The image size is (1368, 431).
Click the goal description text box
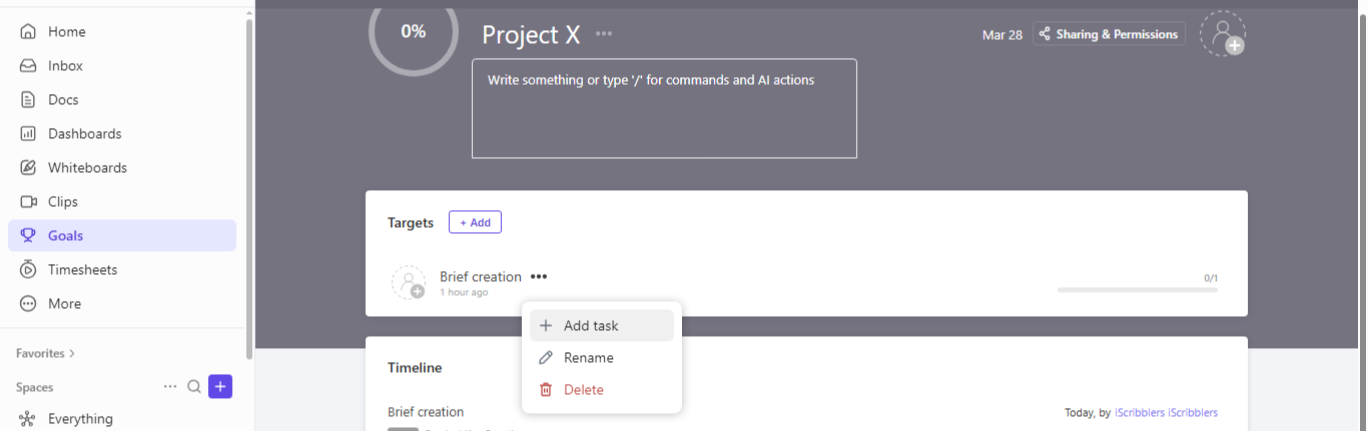664,108
